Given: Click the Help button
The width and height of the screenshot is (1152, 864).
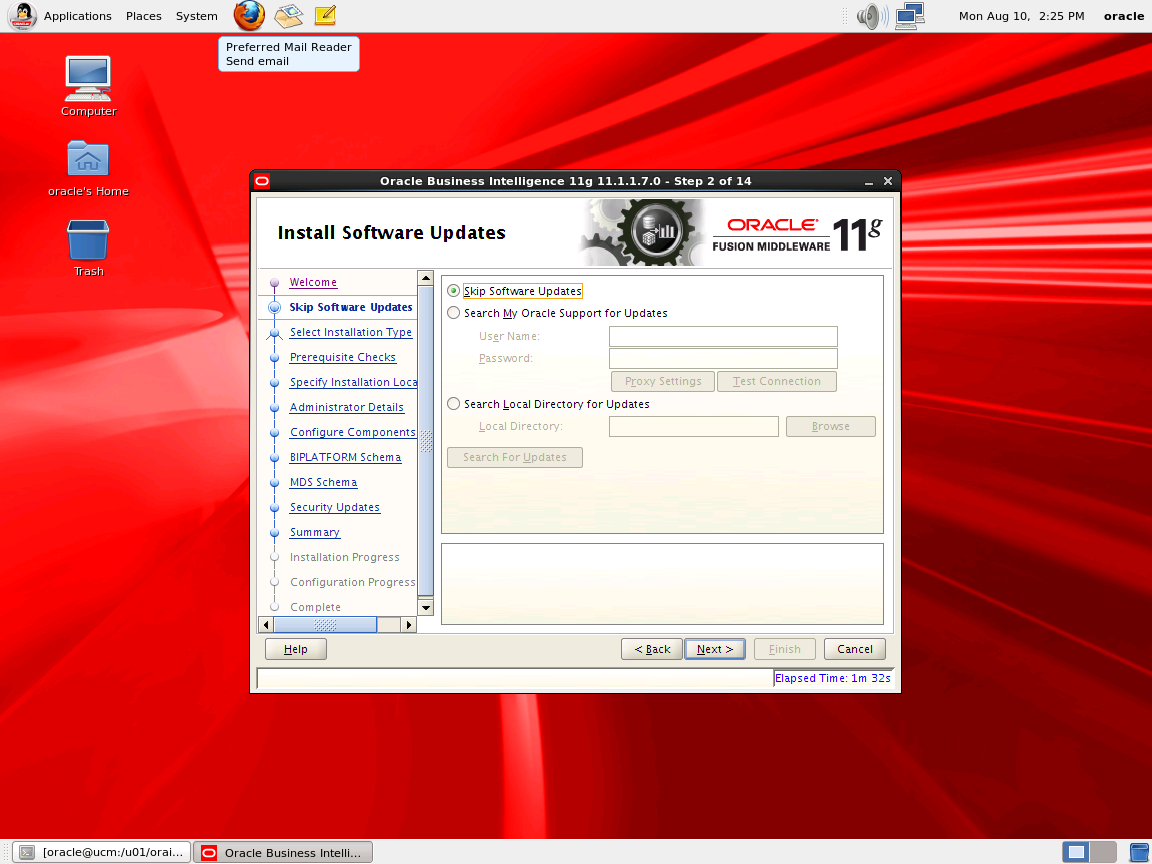Looking at the screenshot, I should point(295,649).
